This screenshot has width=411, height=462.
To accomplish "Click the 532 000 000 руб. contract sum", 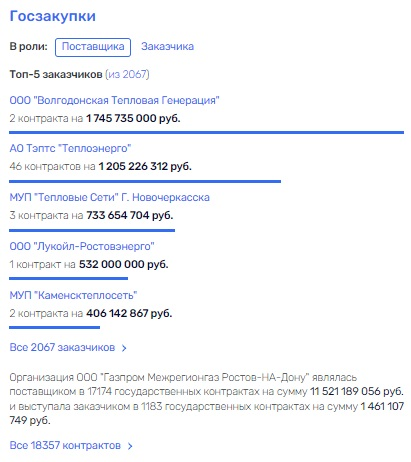I will [x=123, y=264].
